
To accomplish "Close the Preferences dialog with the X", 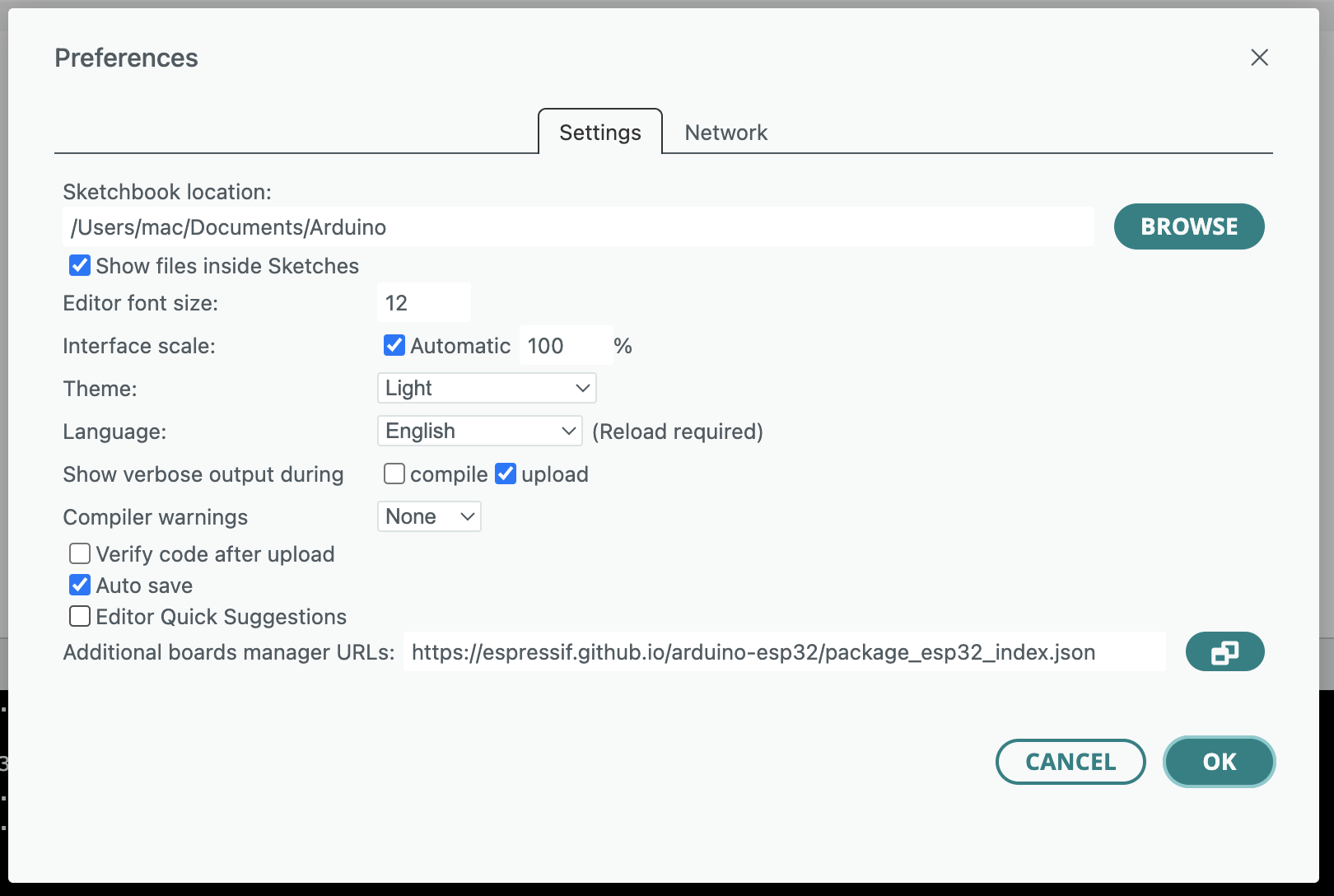I will pos(1260,58).
